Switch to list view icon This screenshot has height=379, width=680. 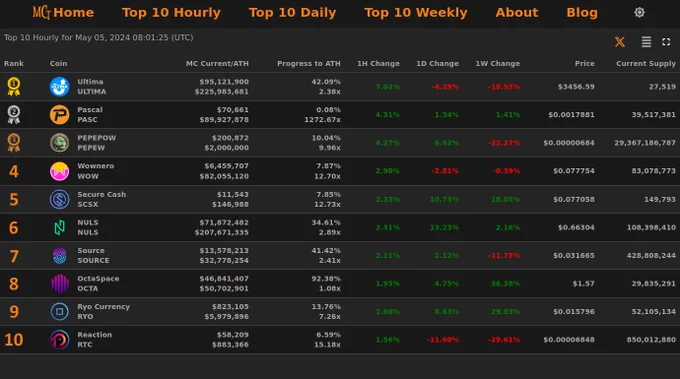(x=646, y=42)
